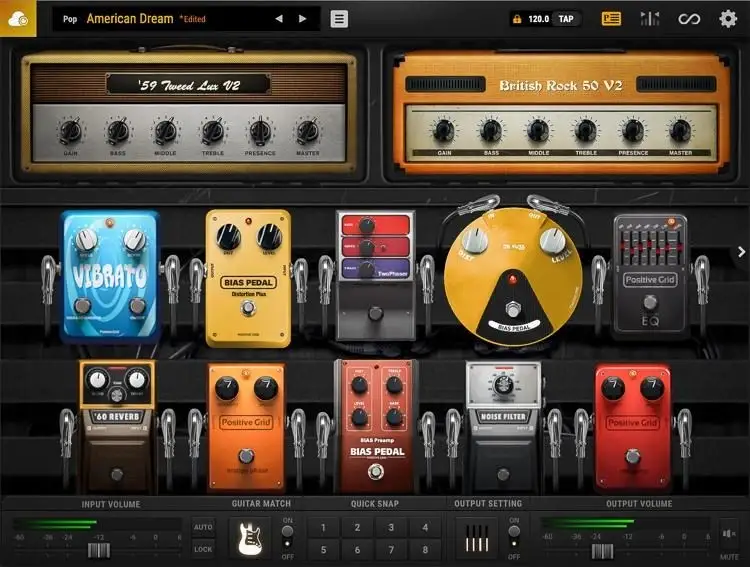Click the tempo lock icon
750x567 pixels.
pos(517,19)
